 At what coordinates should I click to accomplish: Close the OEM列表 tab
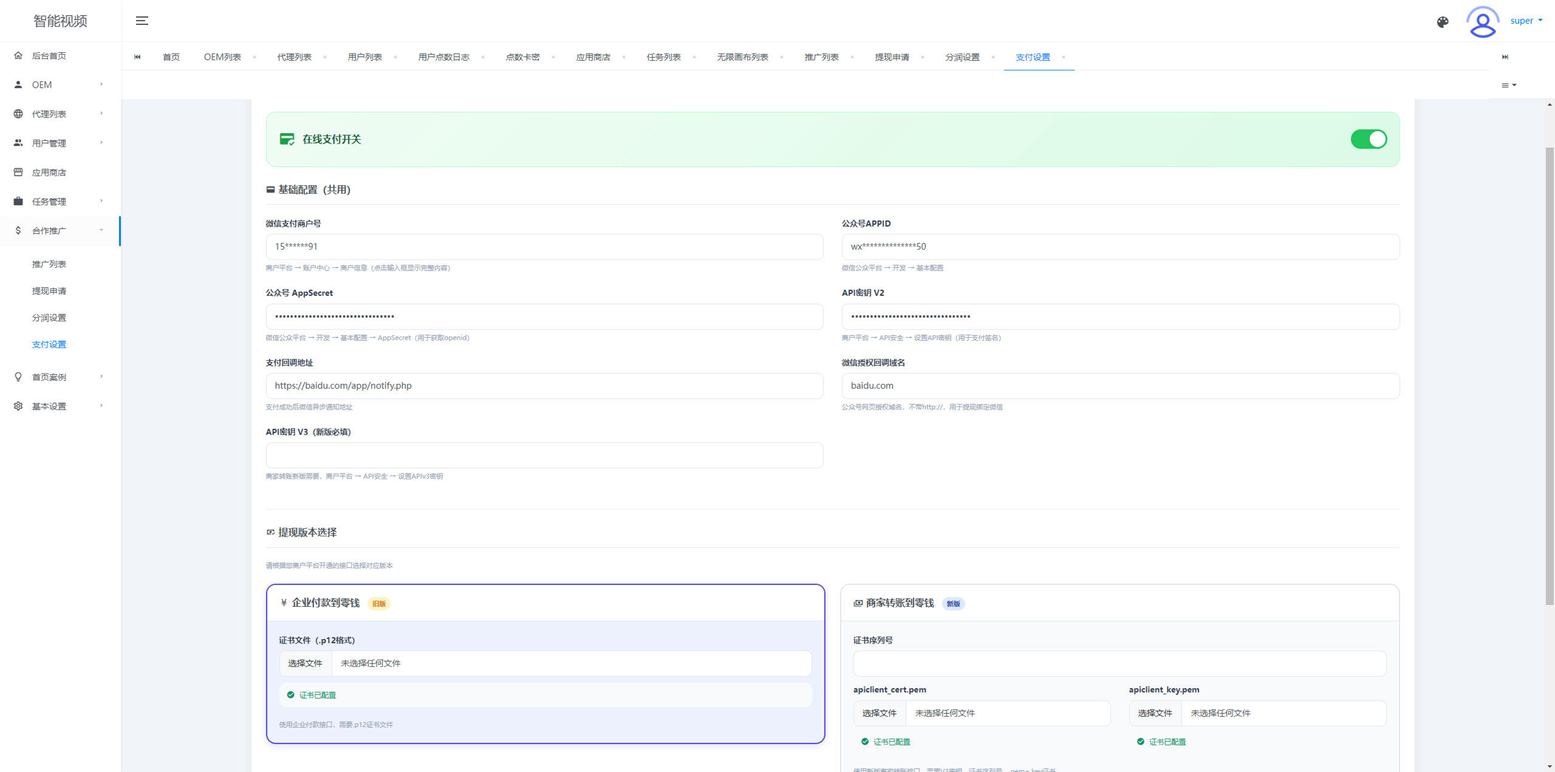254,57
